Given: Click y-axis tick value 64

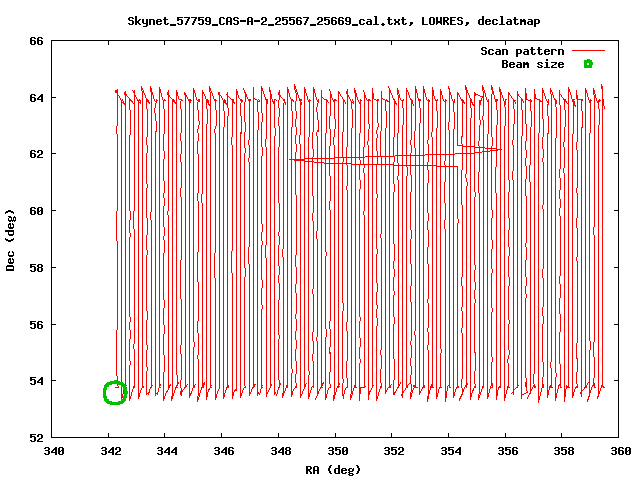Looking at the screenshot, I should pos(36,98).
